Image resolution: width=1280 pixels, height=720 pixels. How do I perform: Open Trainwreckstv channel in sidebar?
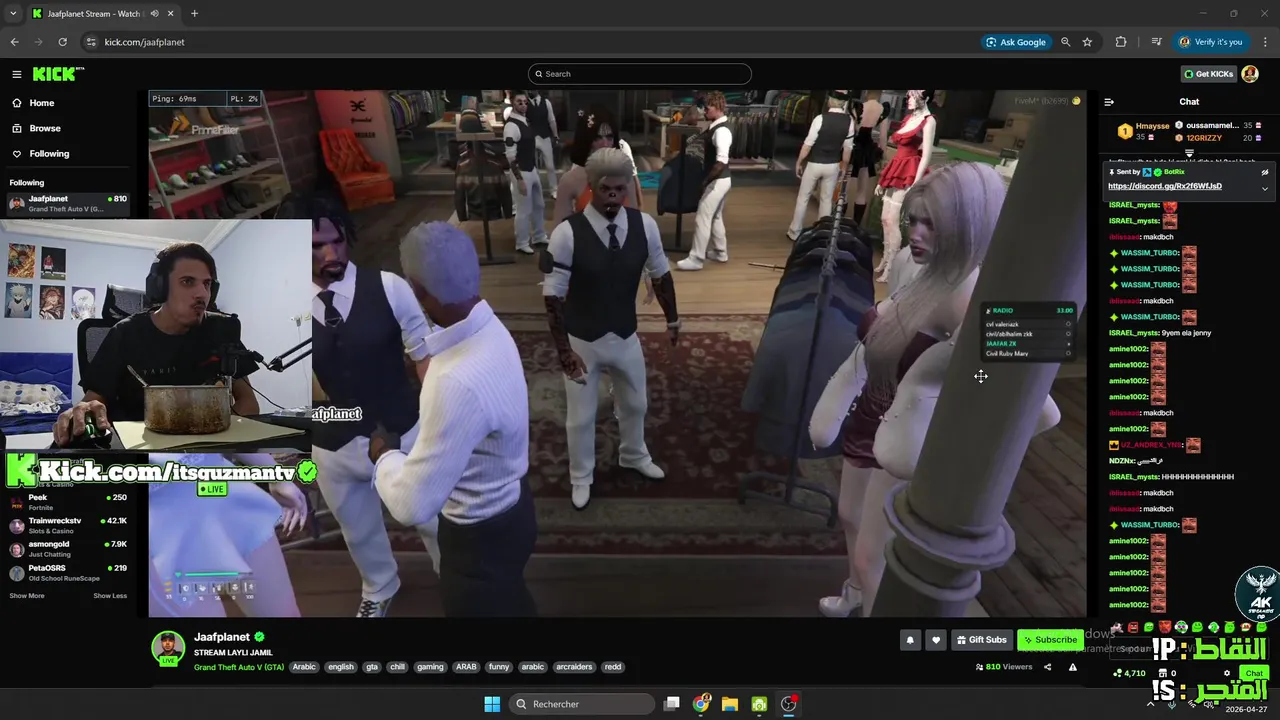68,525
